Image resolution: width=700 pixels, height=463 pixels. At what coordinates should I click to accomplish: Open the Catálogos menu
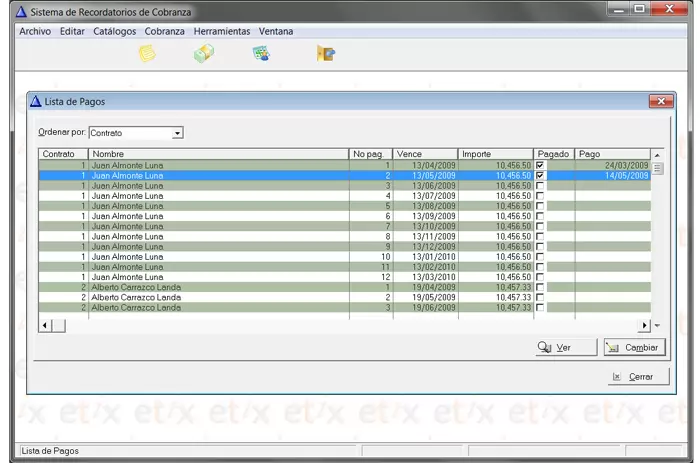click(114, 31)
